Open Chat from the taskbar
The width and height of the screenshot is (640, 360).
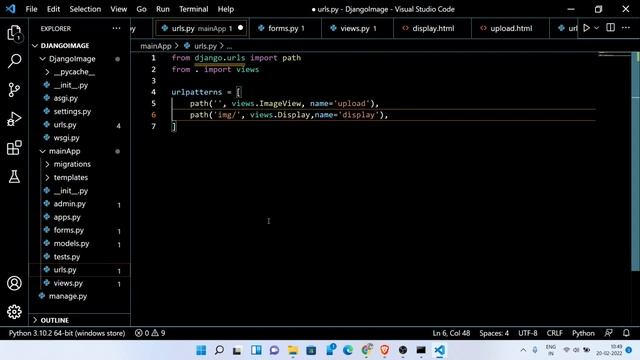274,350
